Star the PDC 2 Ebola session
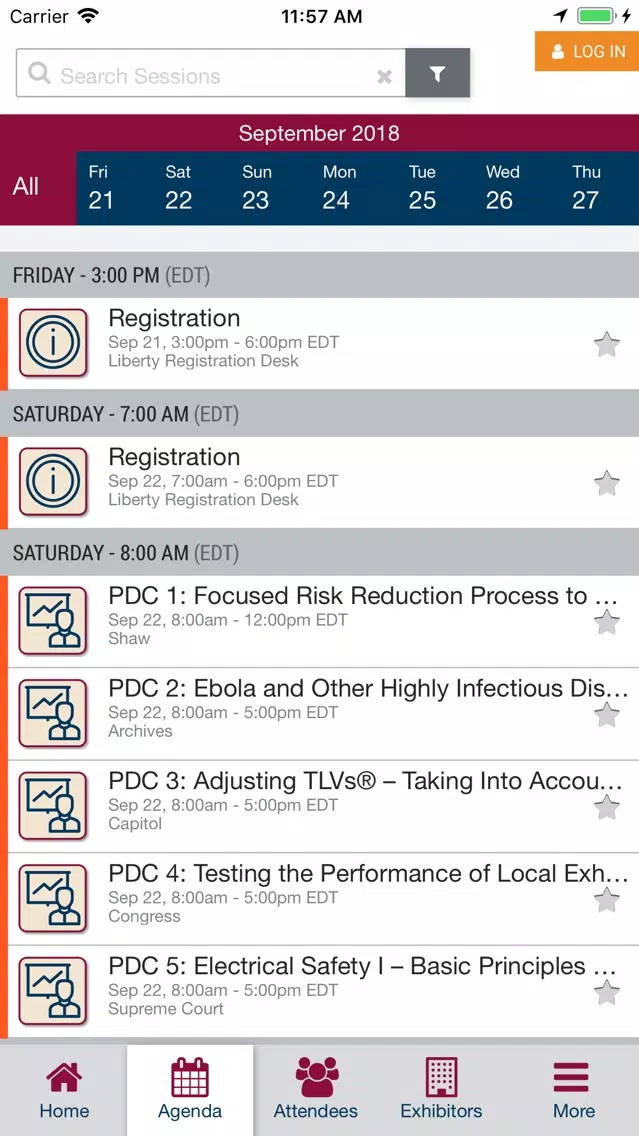 (606, 714)
